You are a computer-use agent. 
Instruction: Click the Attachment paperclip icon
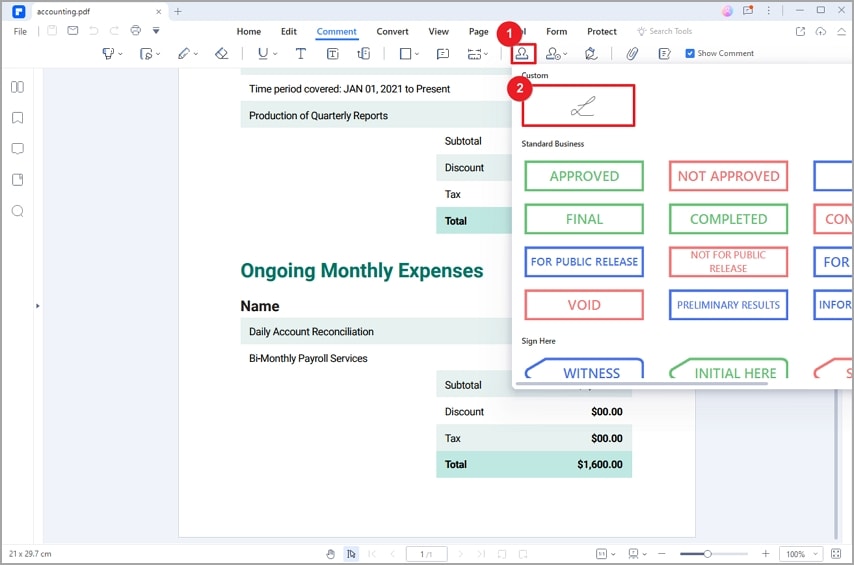coord(632,53)
